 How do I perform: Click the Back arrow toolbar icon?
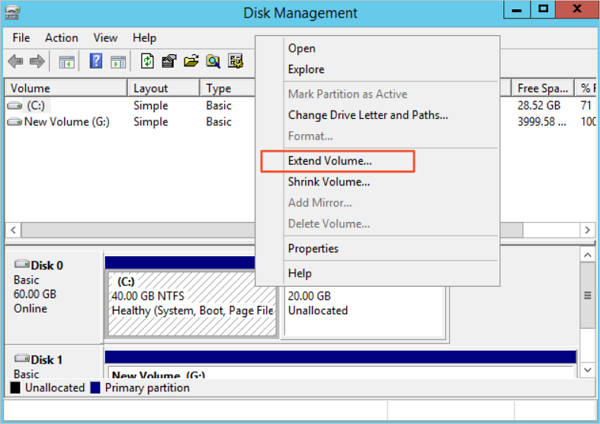[x=16, y=61]
